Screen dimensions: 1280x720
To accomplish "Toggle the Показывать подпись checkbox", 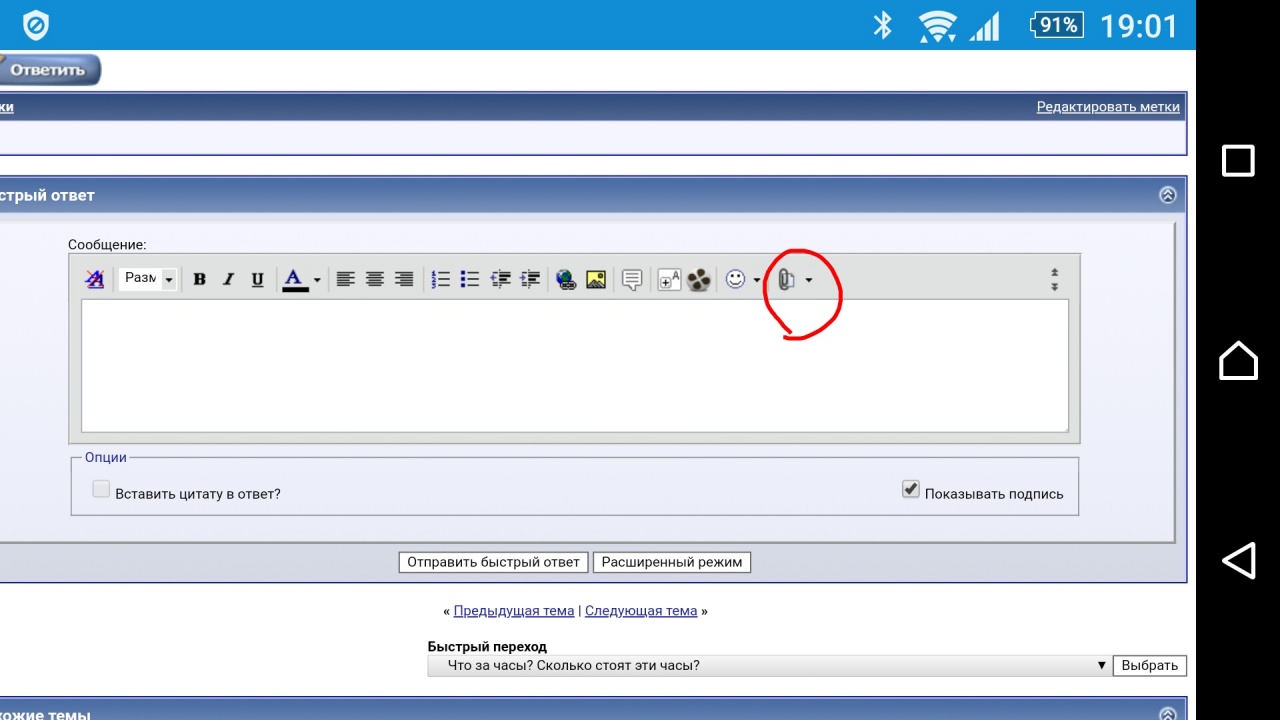I will pos(910,489).
